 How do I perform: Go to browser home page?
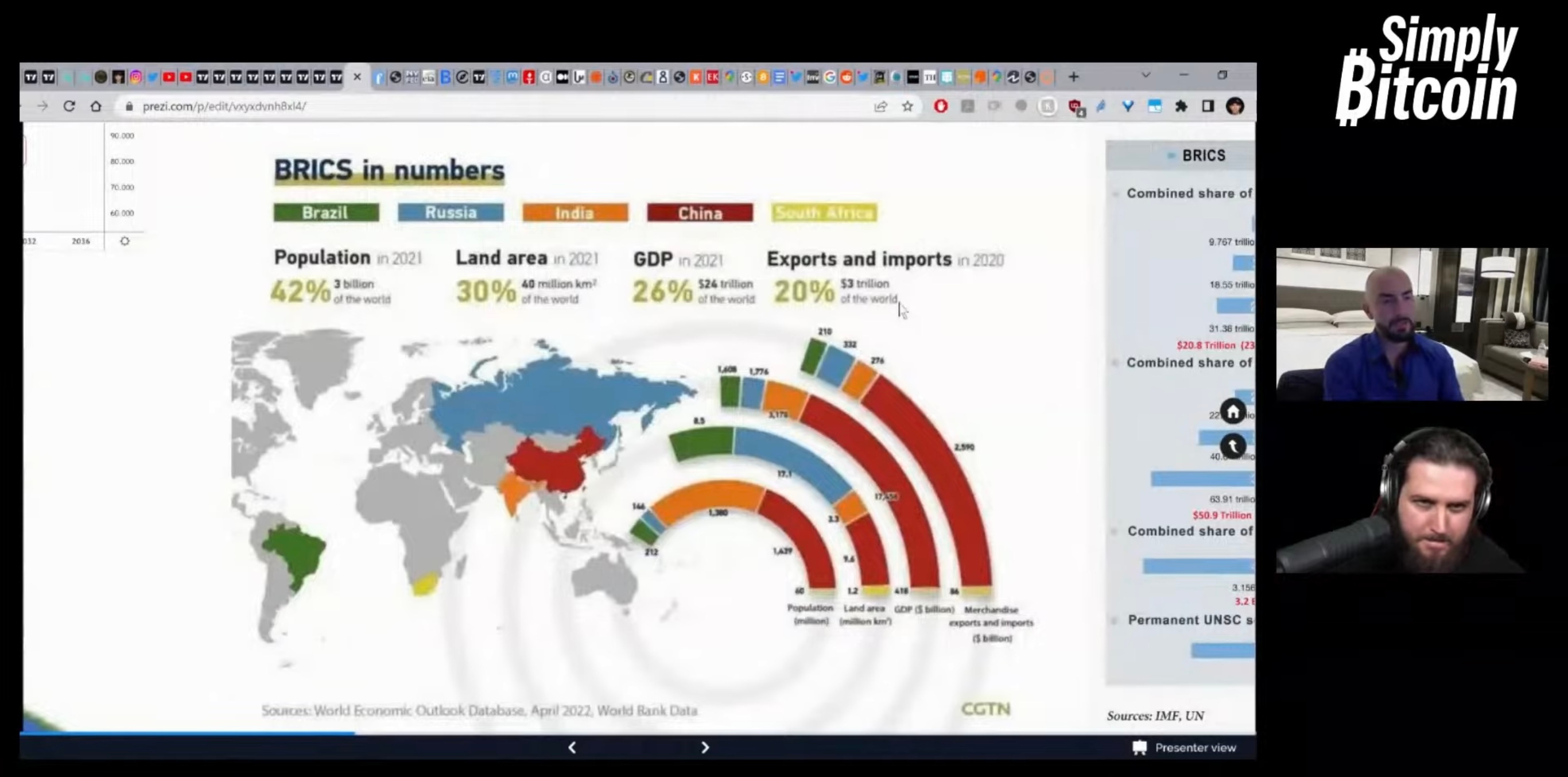point(96,106)
